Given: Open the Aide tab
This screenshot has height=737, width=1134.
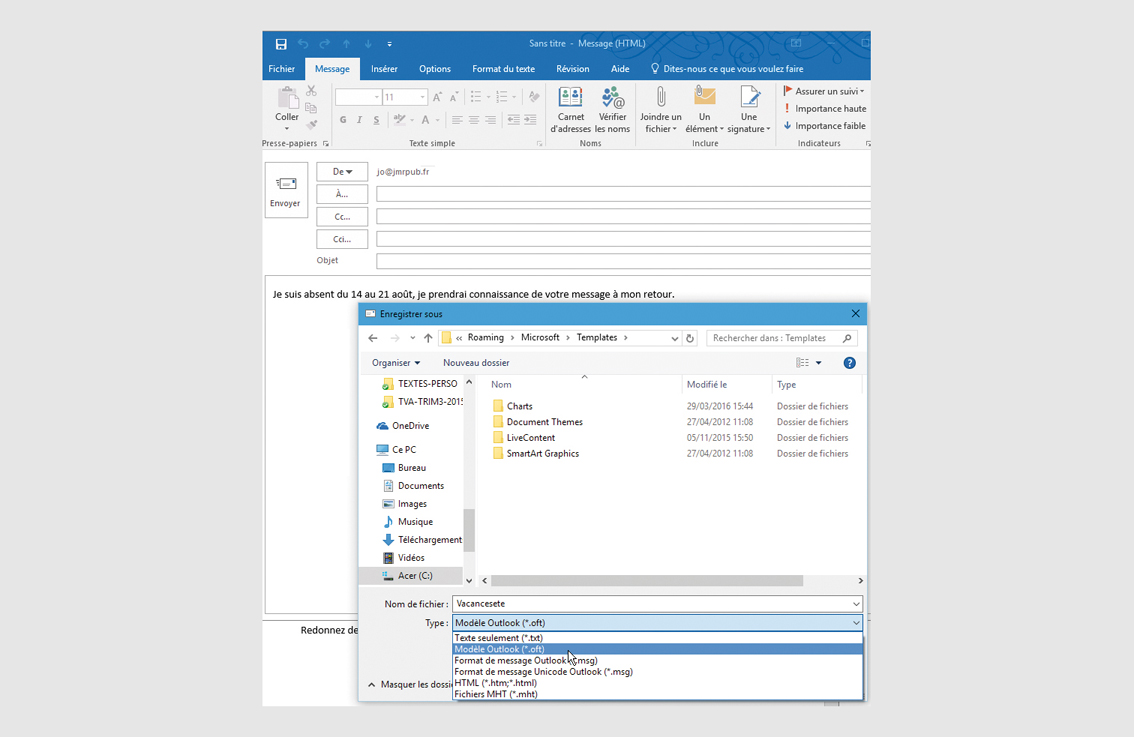Looking at the screenshot, I should click(620, 69).
